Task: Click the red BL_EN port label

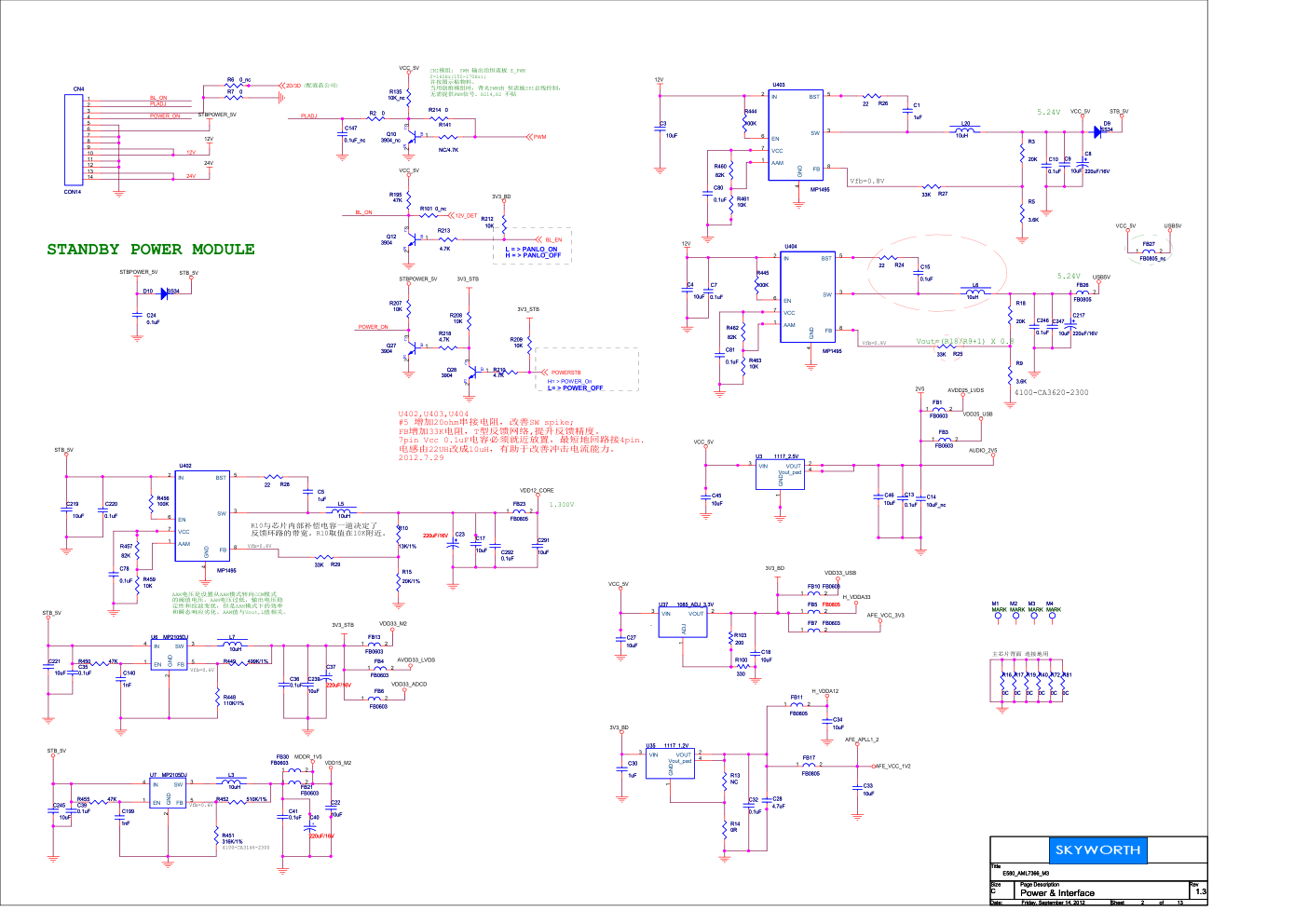Action: 553,240
